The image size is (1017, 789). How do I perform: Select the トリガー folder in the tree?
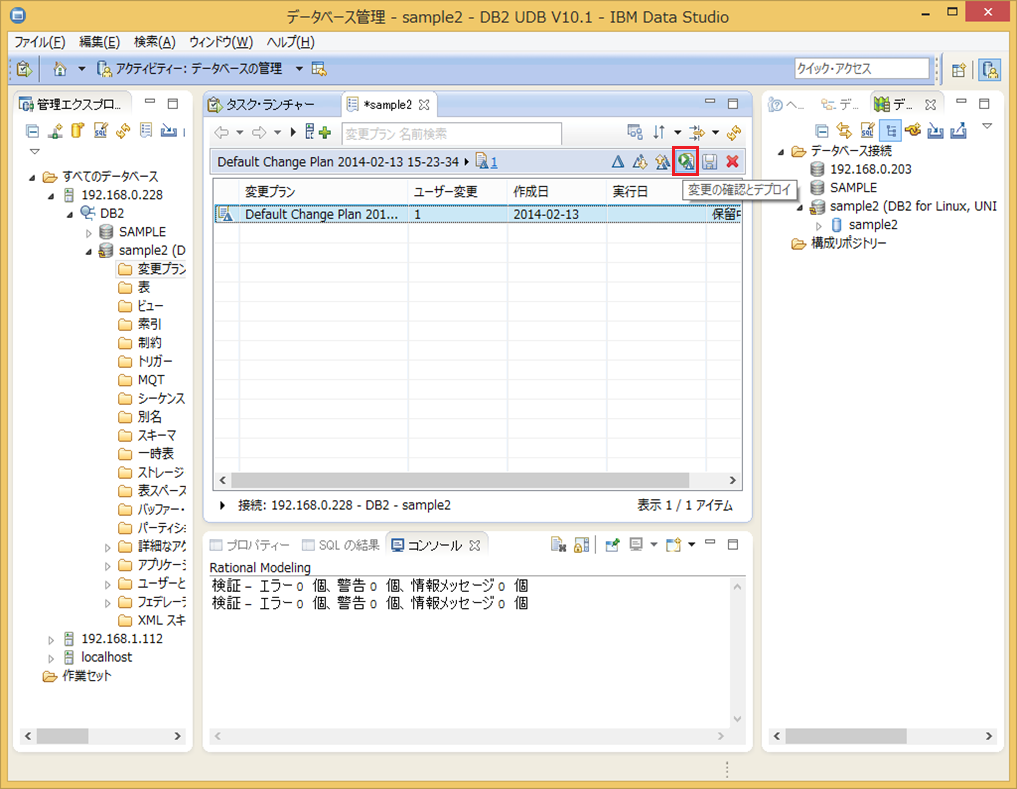pos(146,361)
